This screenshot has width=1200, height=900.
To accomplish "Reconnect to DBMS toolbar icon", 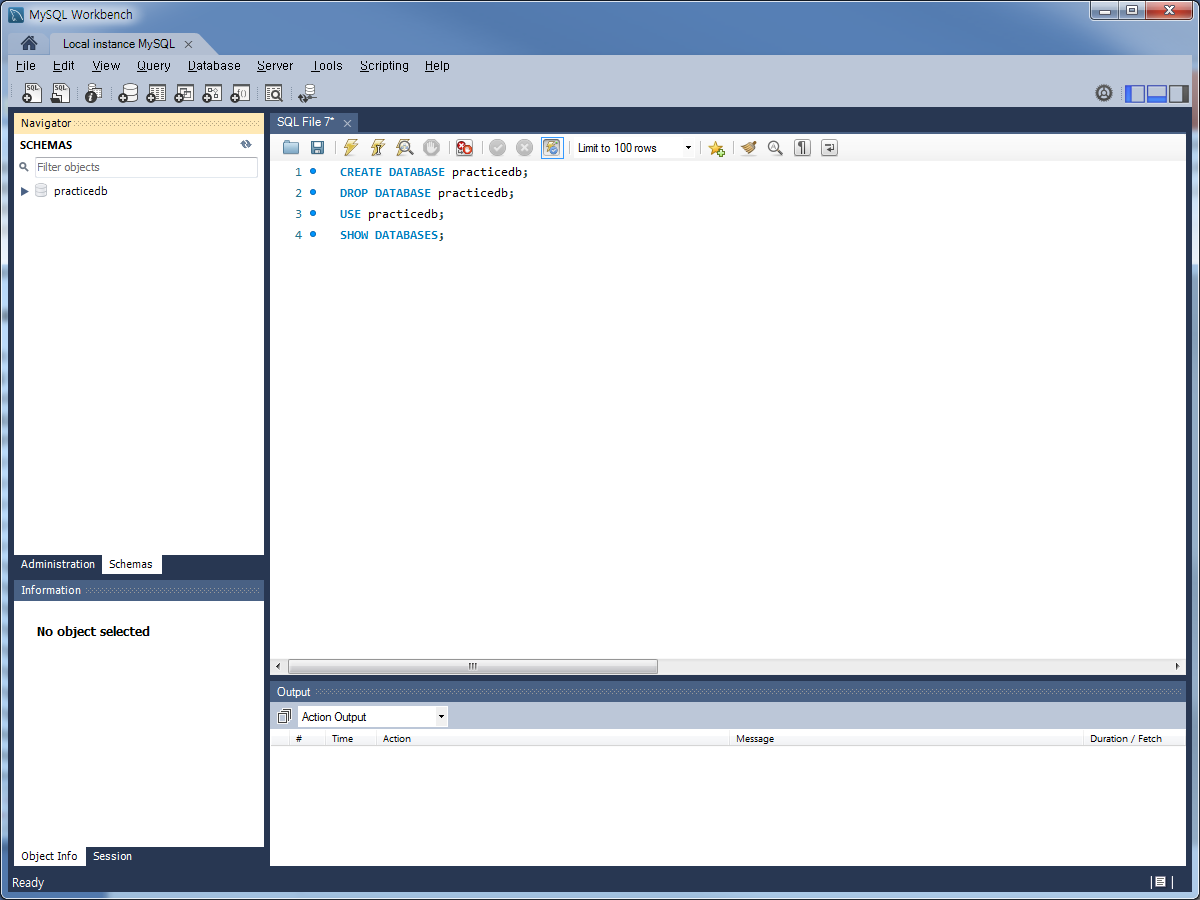I will click(x=307, y=93).
